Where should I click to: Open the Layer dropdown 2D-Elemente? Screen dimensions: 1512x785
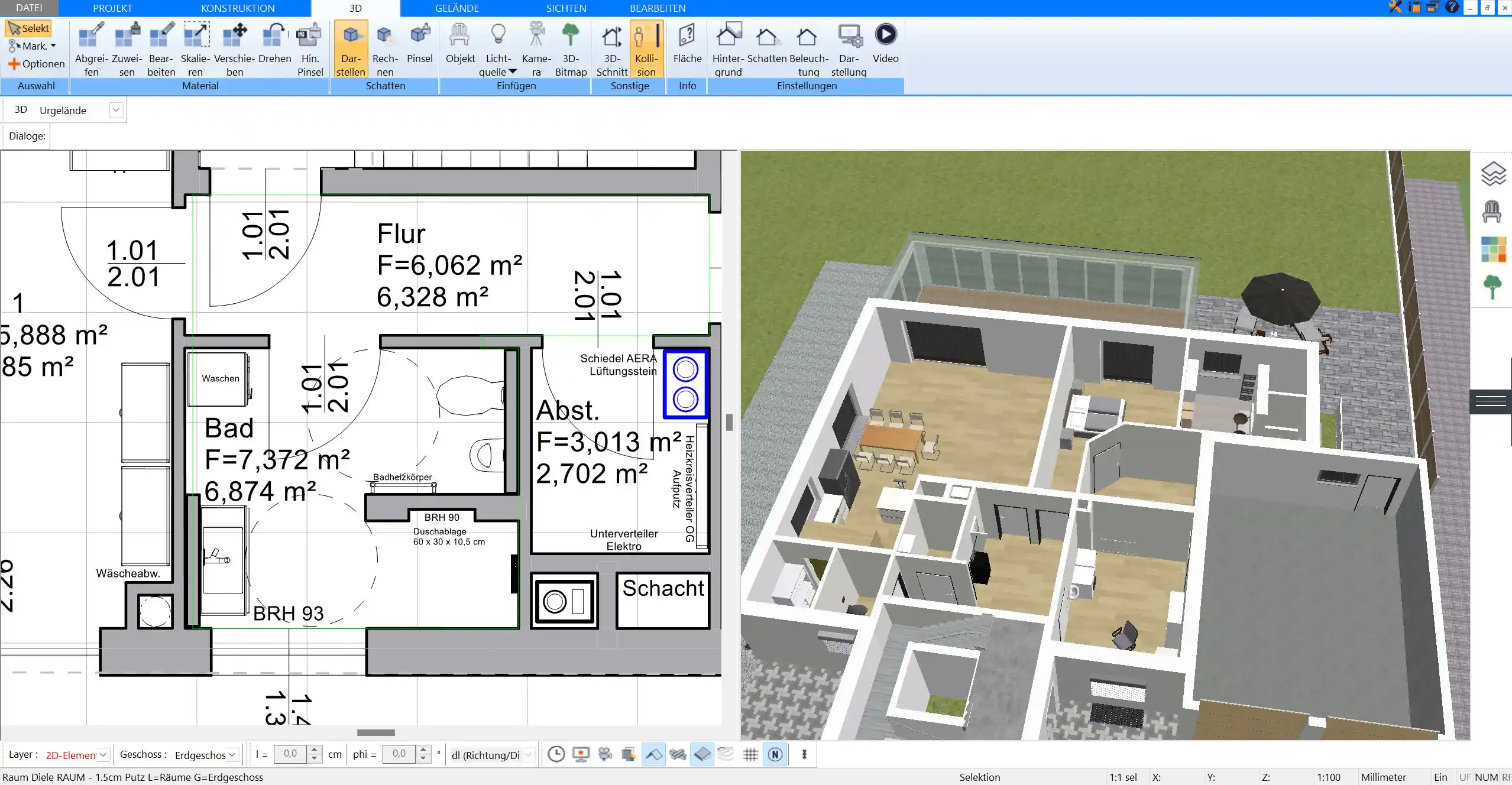pos(103,754)
